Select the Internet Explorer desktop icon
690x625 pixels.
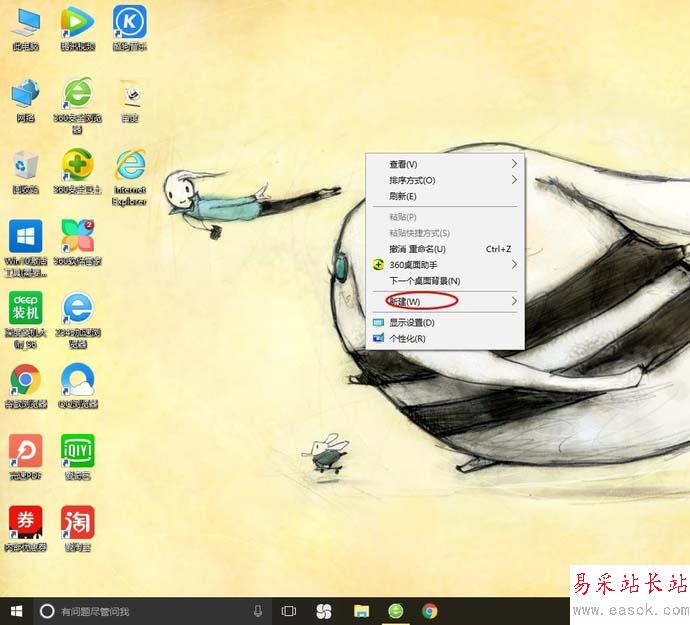click(129, 178)
